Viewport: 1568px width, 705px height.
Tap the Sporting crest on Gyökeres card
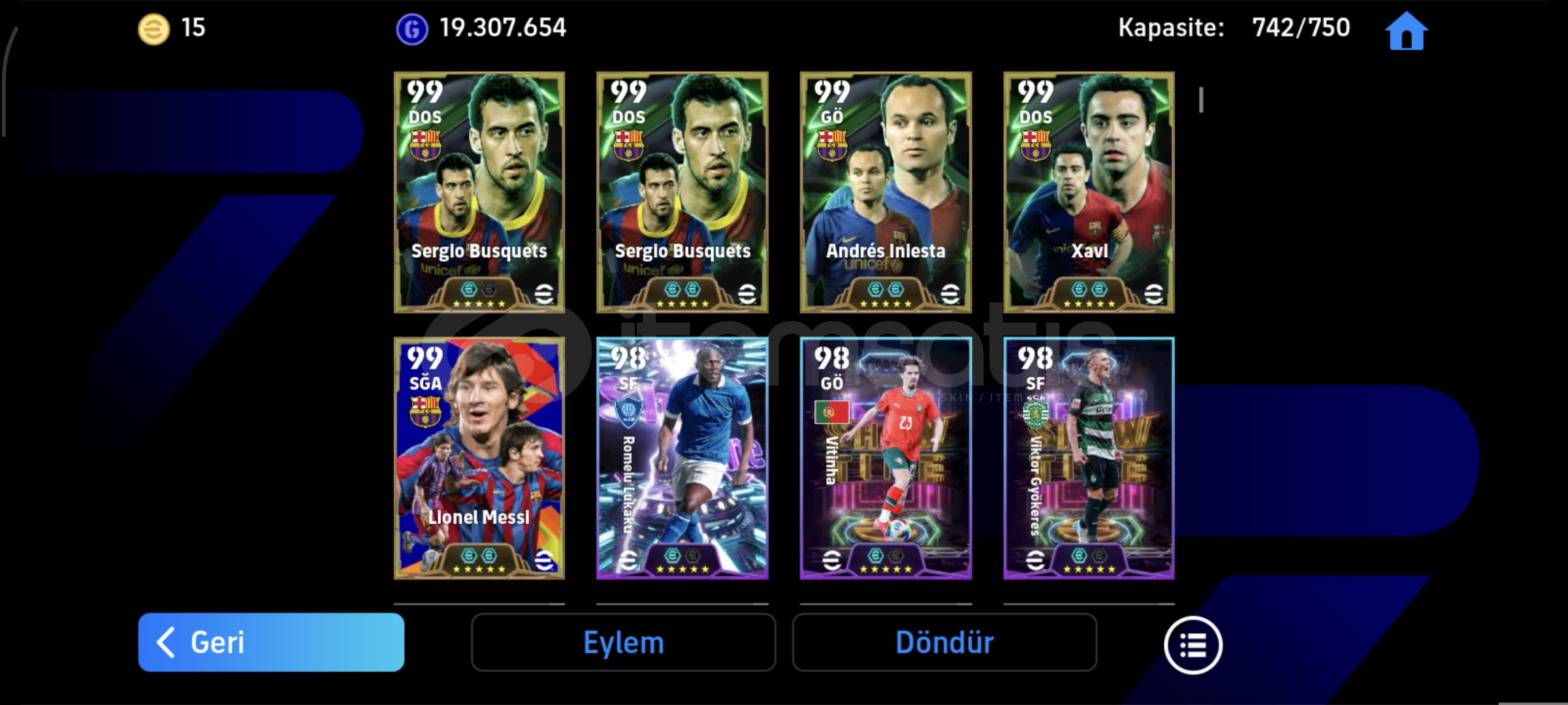(1036, 413)
